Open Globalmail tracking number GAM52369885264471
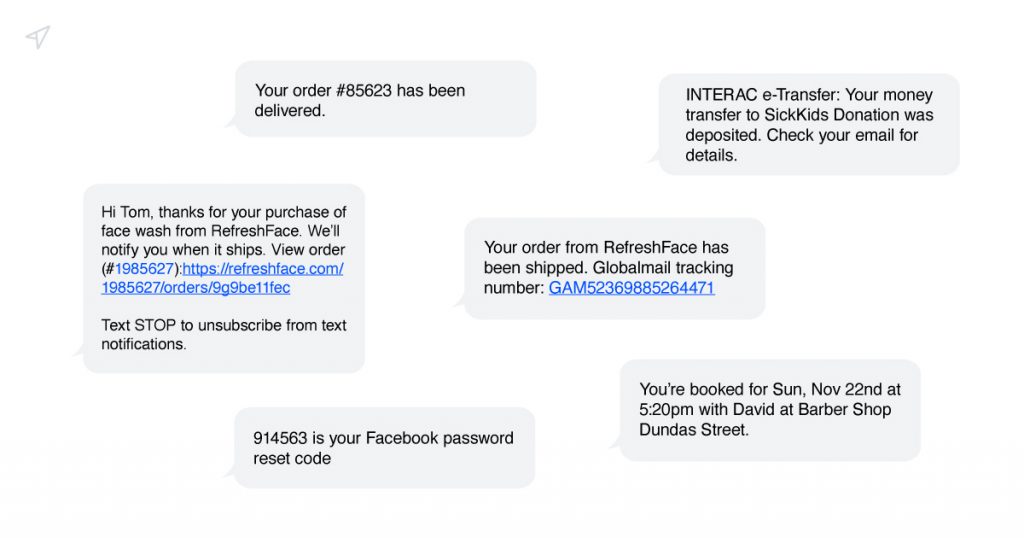 coord(631,288)
